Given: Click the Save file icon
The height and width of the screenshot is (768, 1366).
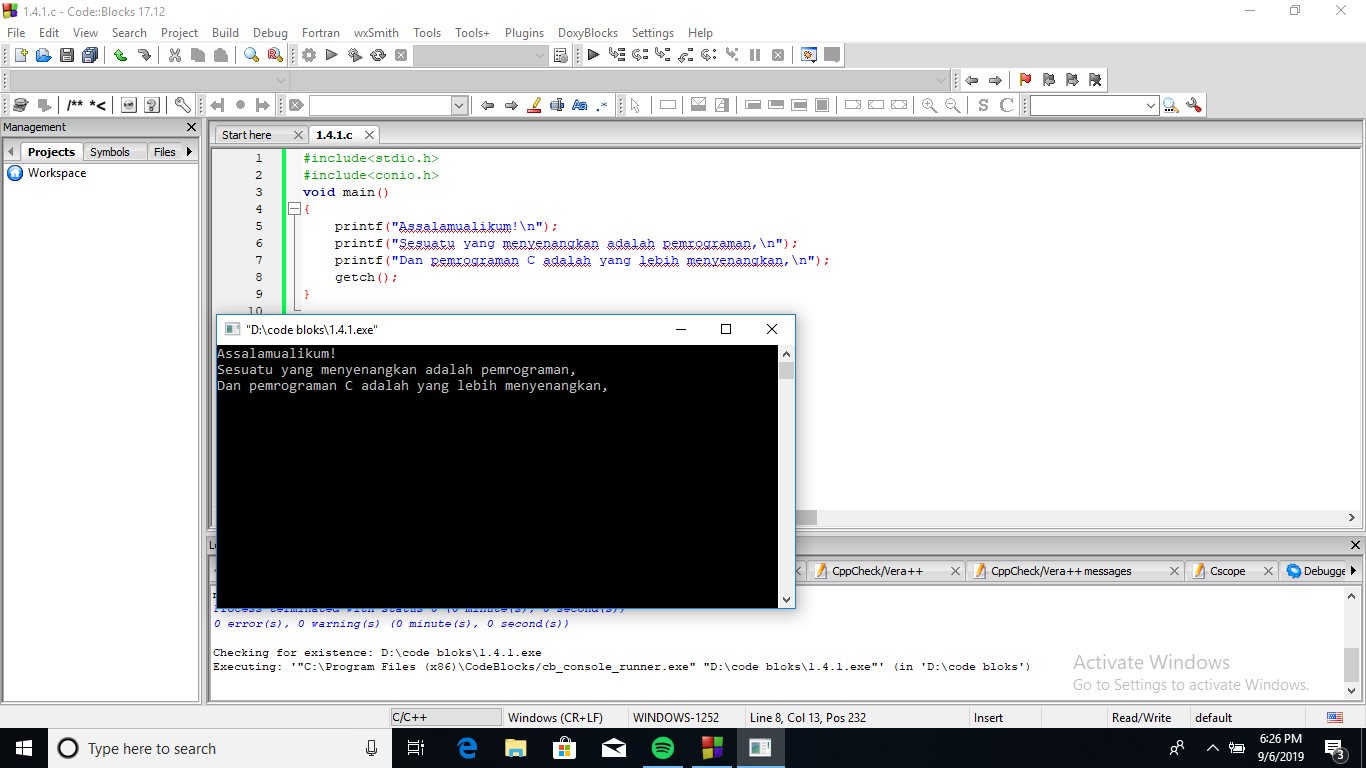Looking at the screenshot, I should [66, 56].
